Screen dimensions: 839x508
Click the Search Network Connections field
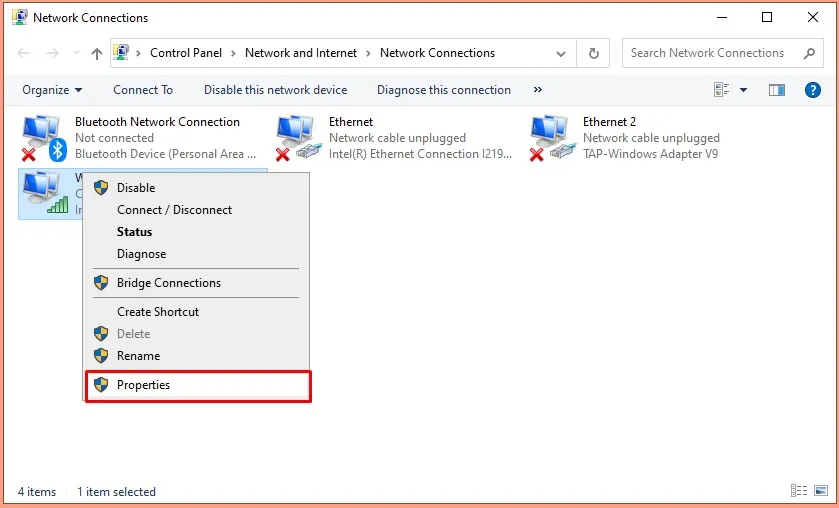[710, 54]
